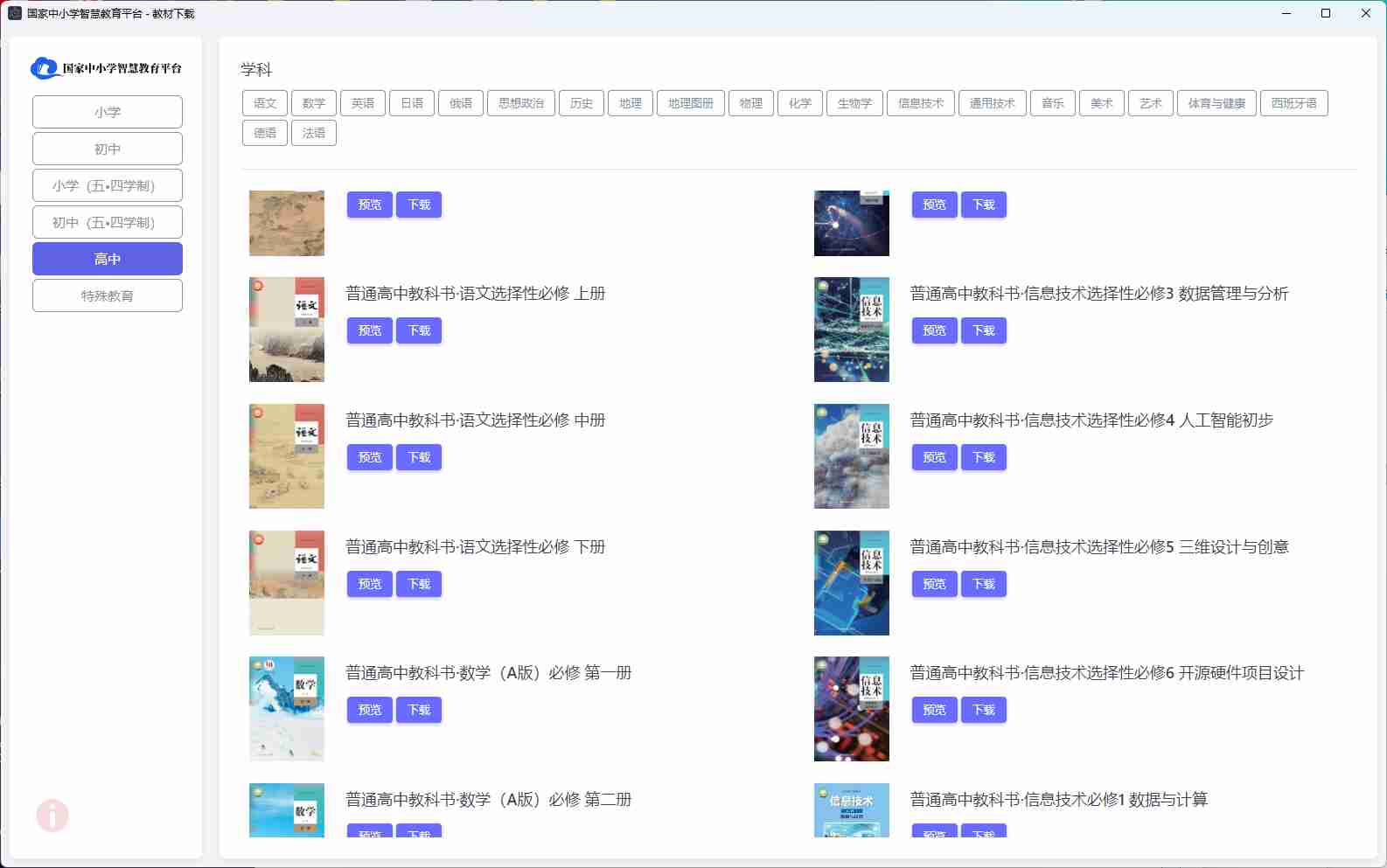The width and height of the screenshot is (1387, 868).
Task: Filter by 数学 subject tag
Action: pyautogui.click(x=314, y=103)
